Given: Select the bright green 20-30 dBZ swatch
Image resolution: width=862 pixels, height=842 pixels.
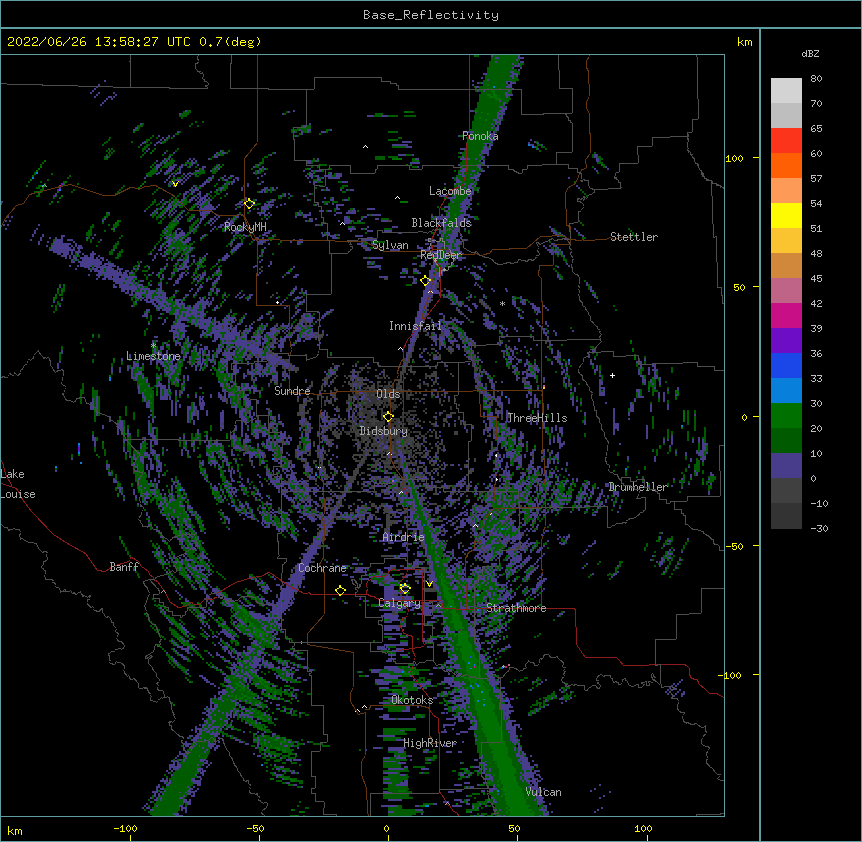Looking at the screenshot, I should [x=786, y=416].
